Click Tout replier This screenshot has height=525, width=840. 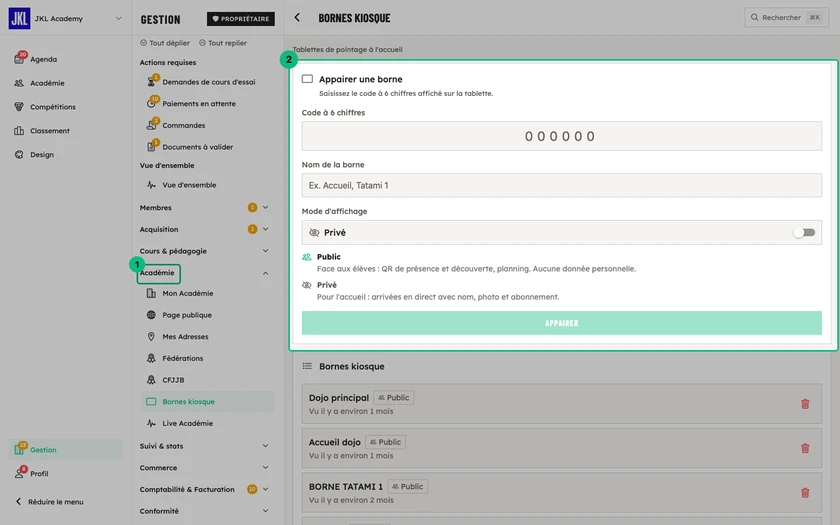(x=223, y=43)
